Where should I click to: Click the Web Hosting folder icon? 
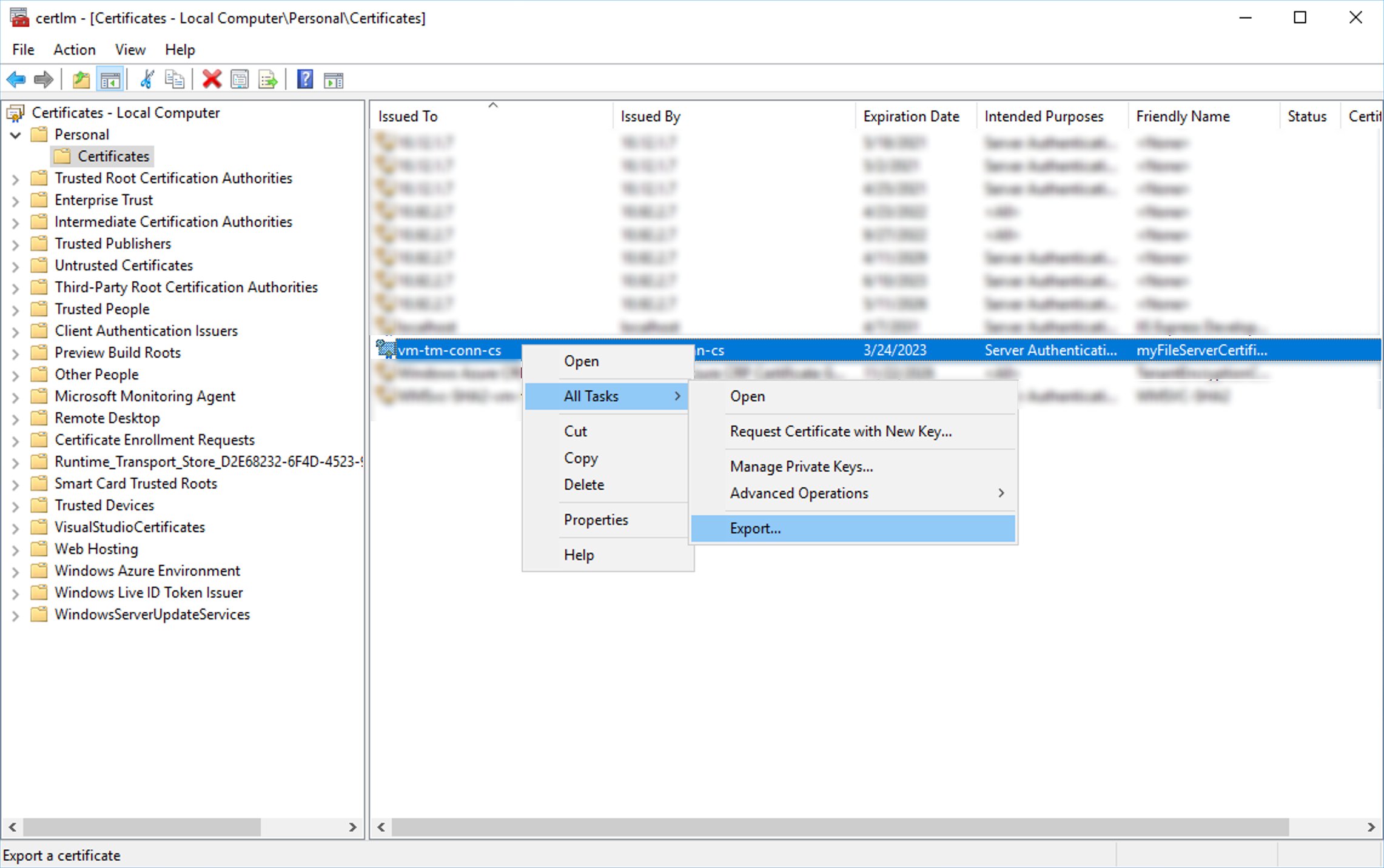[x=39, y=549]
